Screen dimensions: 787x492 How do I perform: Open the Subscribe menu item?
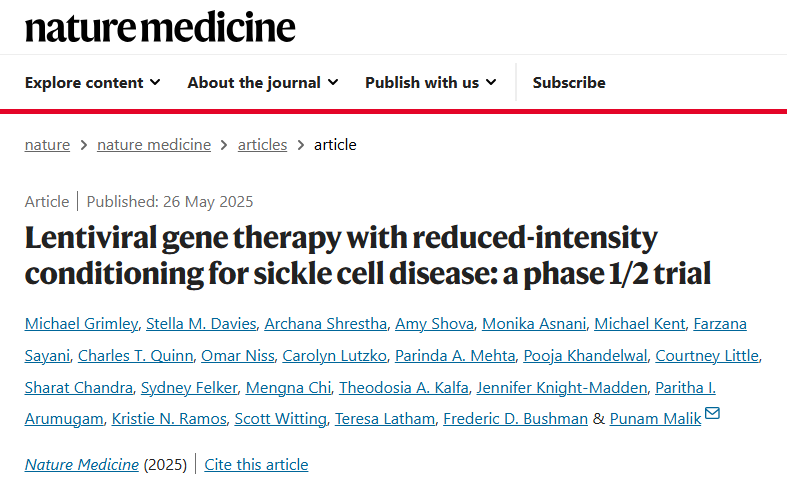click(569, 82)
